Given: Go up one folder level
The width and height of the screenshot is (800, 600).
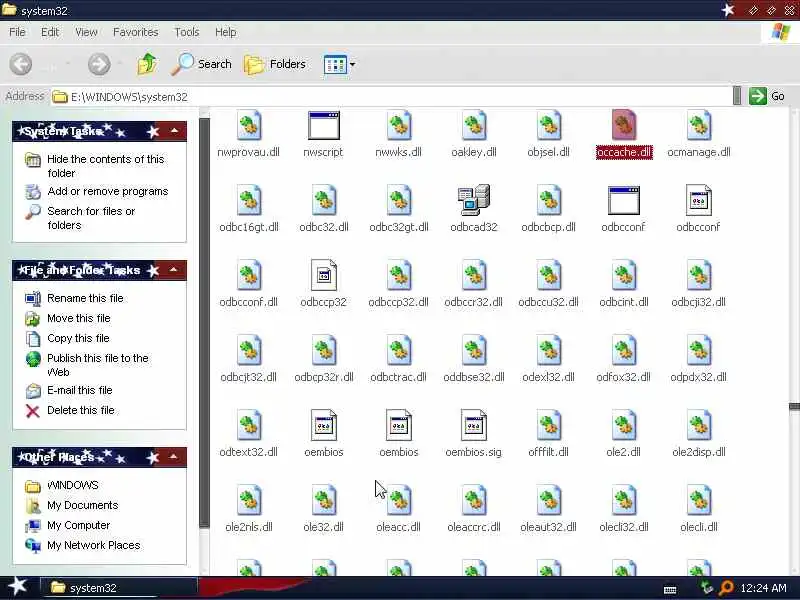Looking at the screenshot, I should 147,64.
